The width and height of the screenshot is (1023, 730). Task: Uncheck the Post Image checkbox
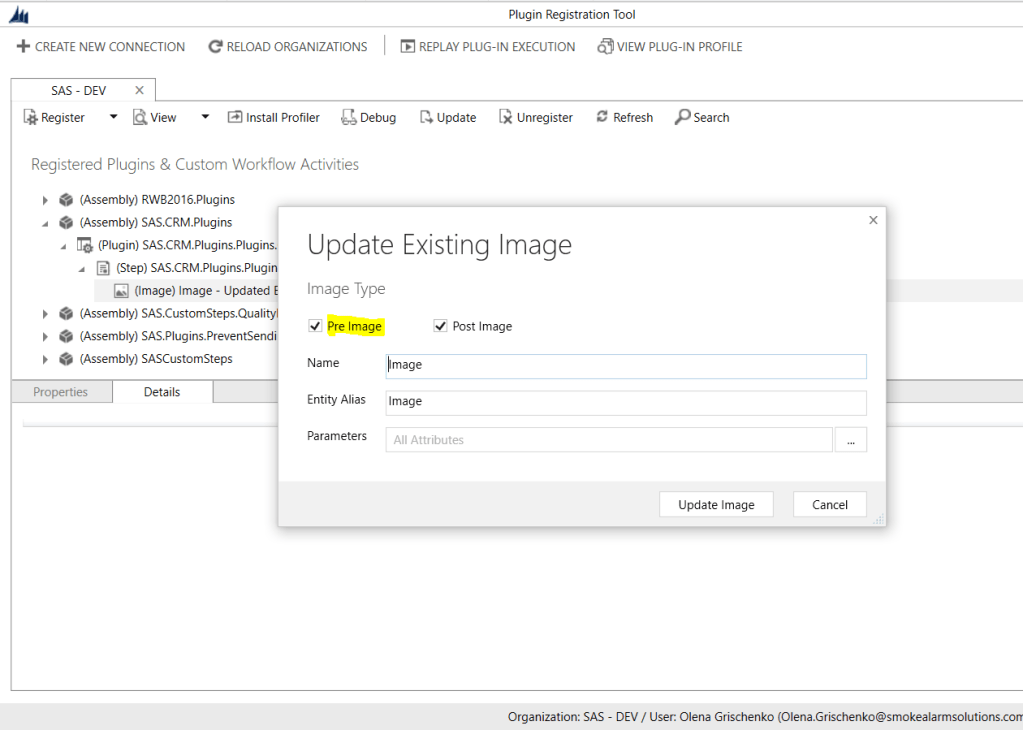pyautogui.click(x=440, y=325)
